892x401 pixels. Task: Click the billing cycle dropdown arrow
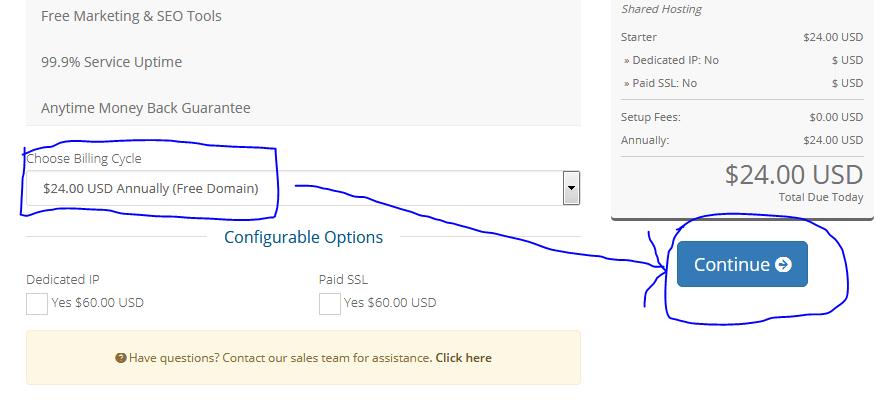point(571,188)
